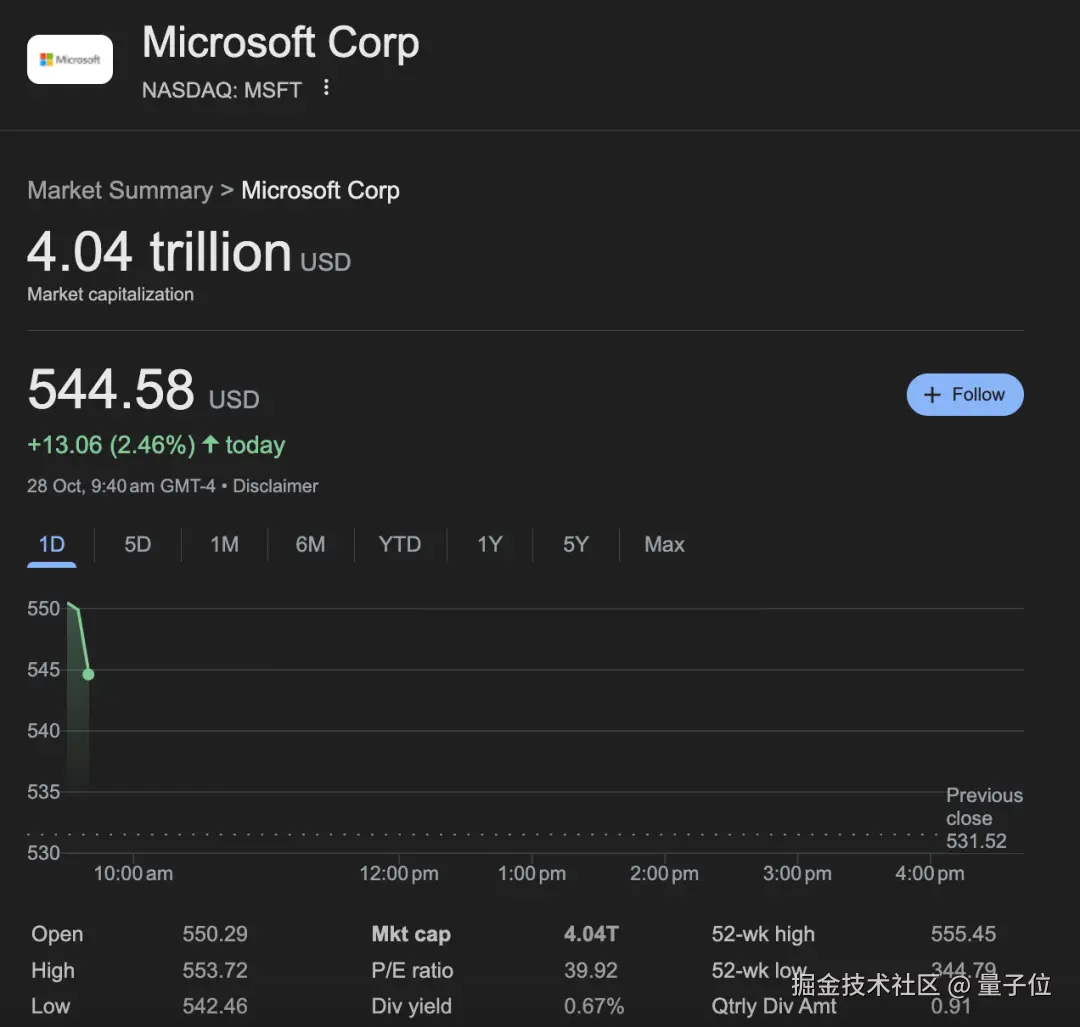Screen dimensions: 1080x1027
Task: View the 1Y chart range
Action: 489,544
